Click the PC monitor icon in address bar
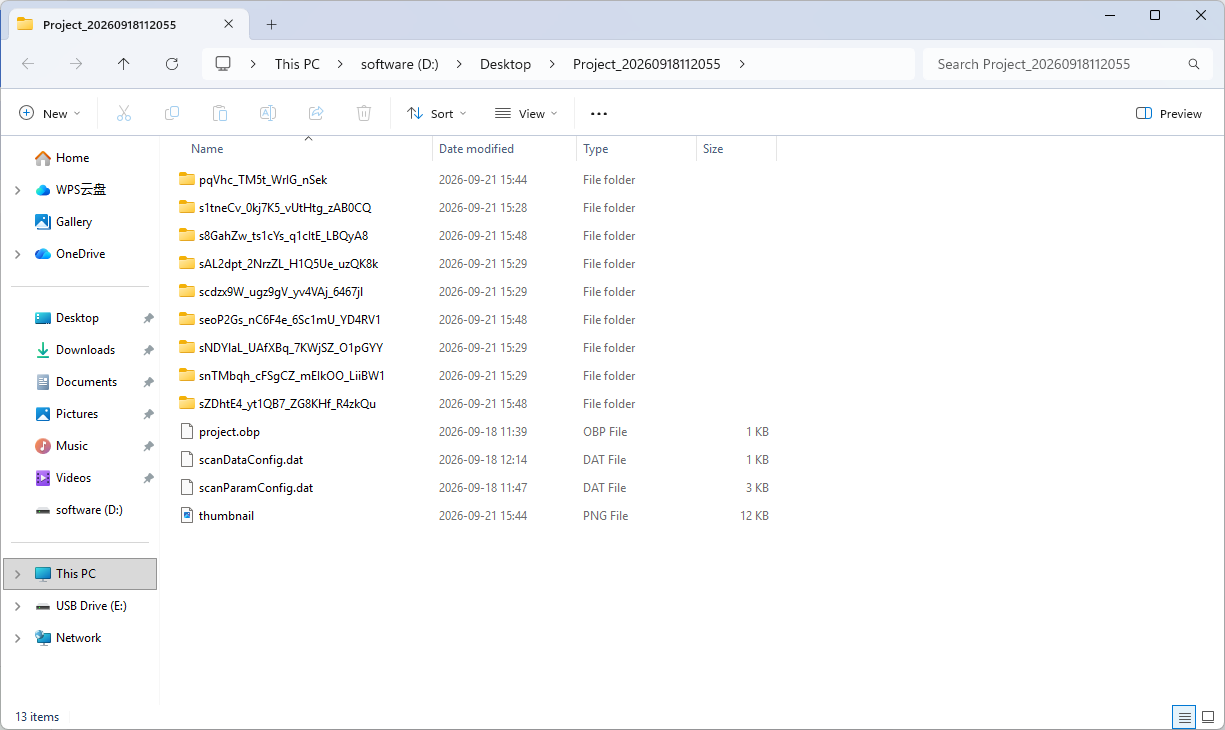Screen dimensions: 1225x730 [x=223, y=64]
